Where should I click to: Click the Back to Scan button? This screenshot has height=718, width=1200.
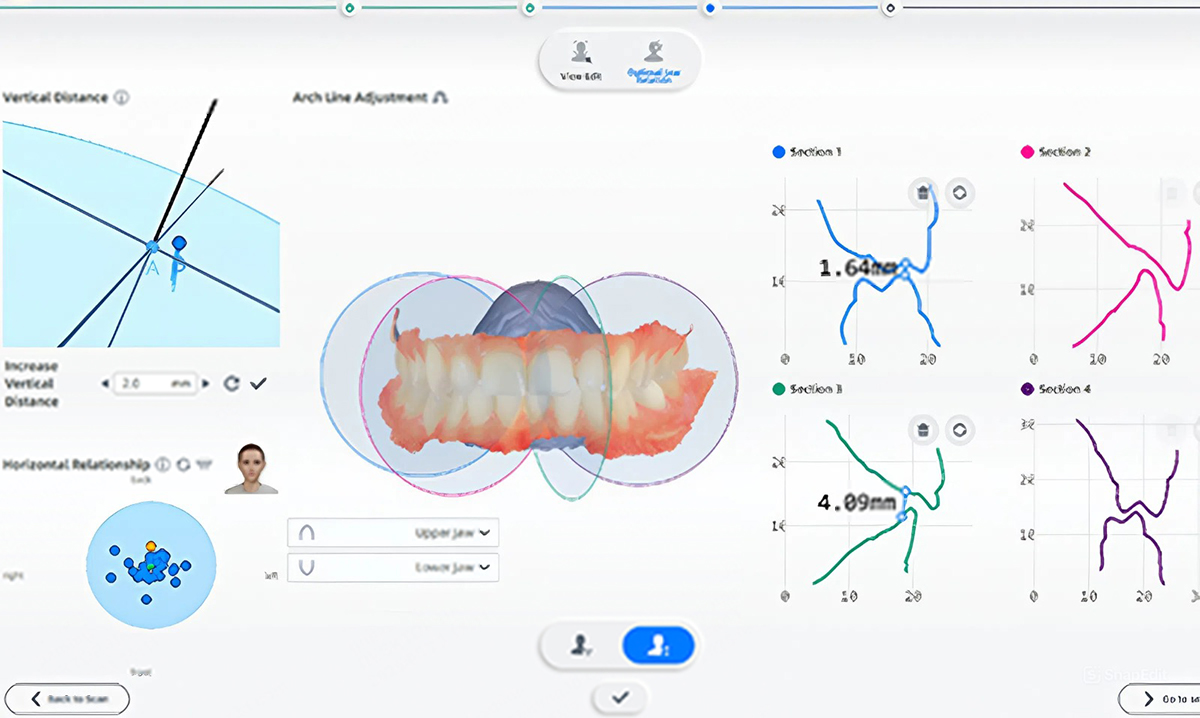pos(66,698)
